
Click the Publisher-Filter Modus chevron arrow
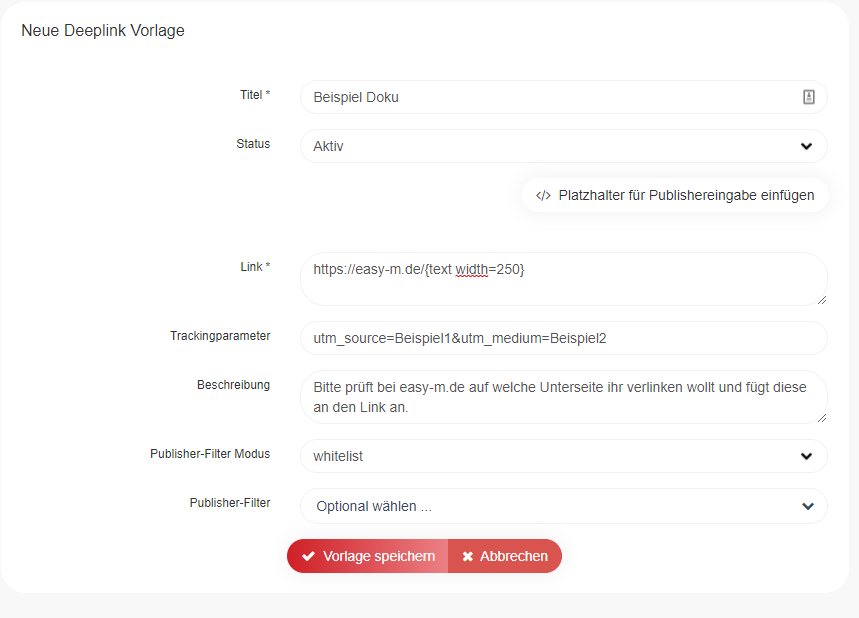[x=806, y=456]
